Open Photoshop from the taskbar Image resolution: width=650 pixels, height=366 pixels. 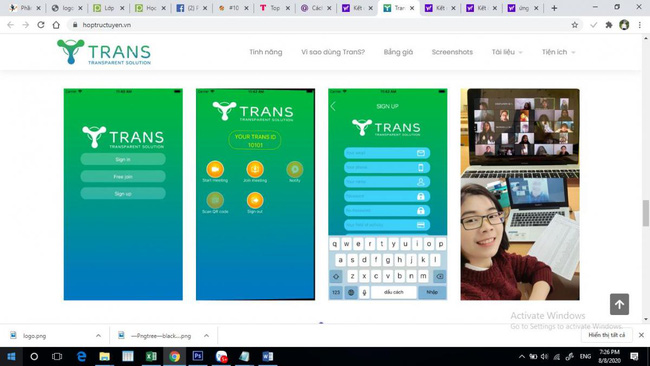click(x=198, y=356)
